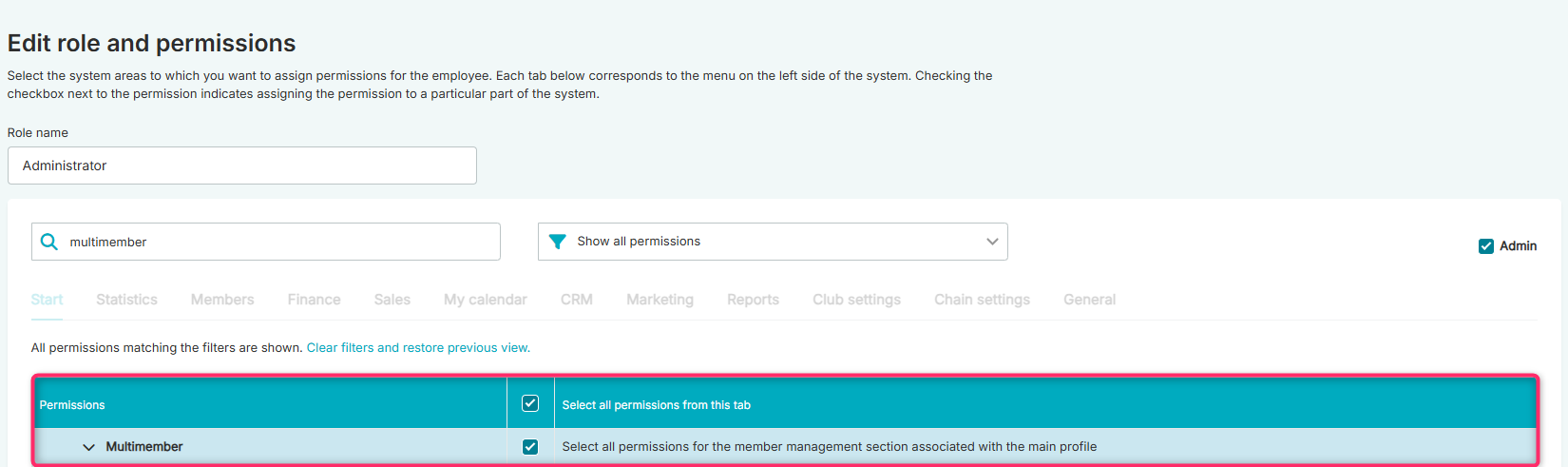Click the magnifier search icon
This screenshot has width=1568, height=467.
49,242
